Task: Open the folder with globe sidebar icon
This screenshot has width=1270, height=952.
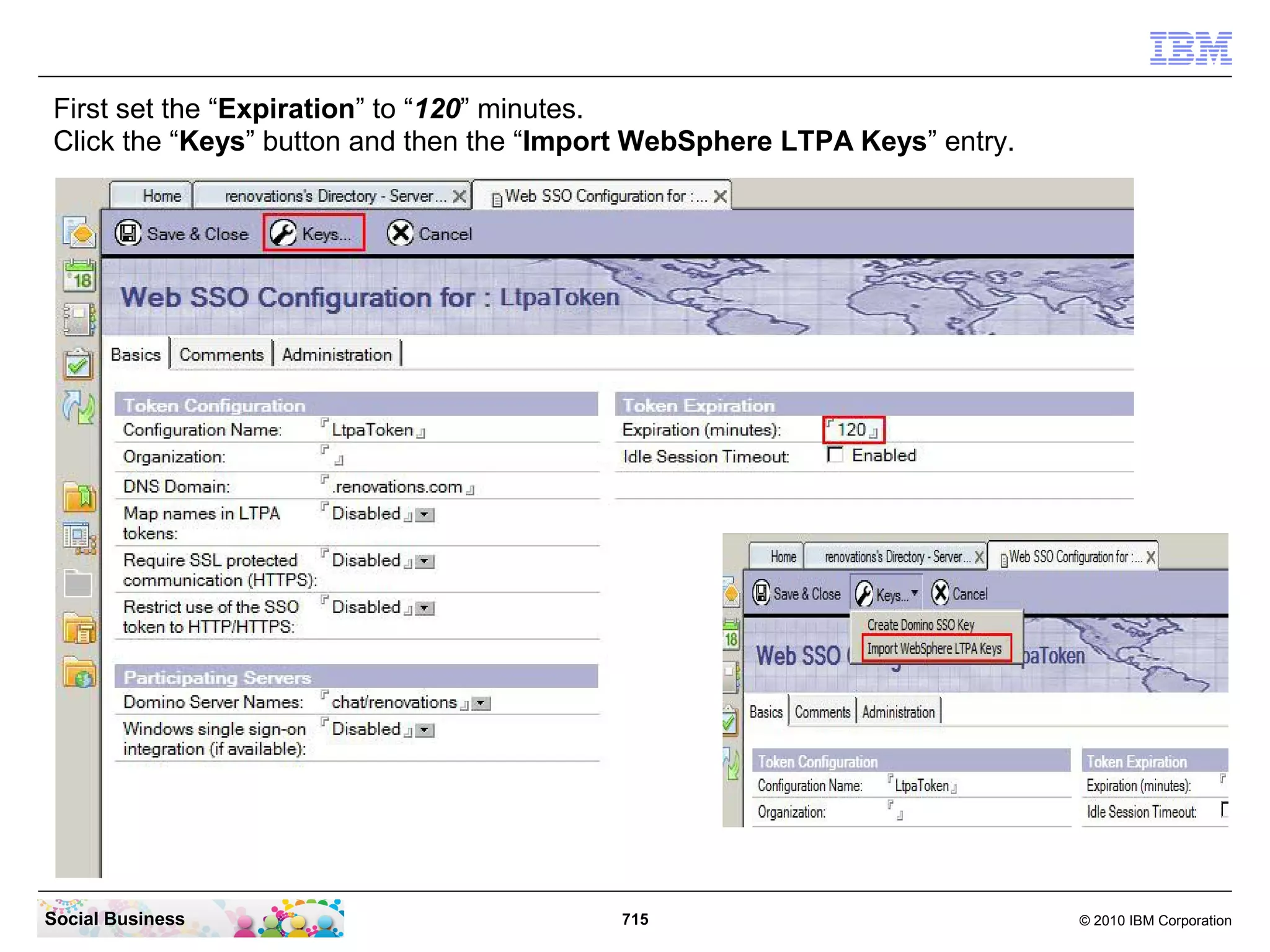Action: (x=79, y=672)
